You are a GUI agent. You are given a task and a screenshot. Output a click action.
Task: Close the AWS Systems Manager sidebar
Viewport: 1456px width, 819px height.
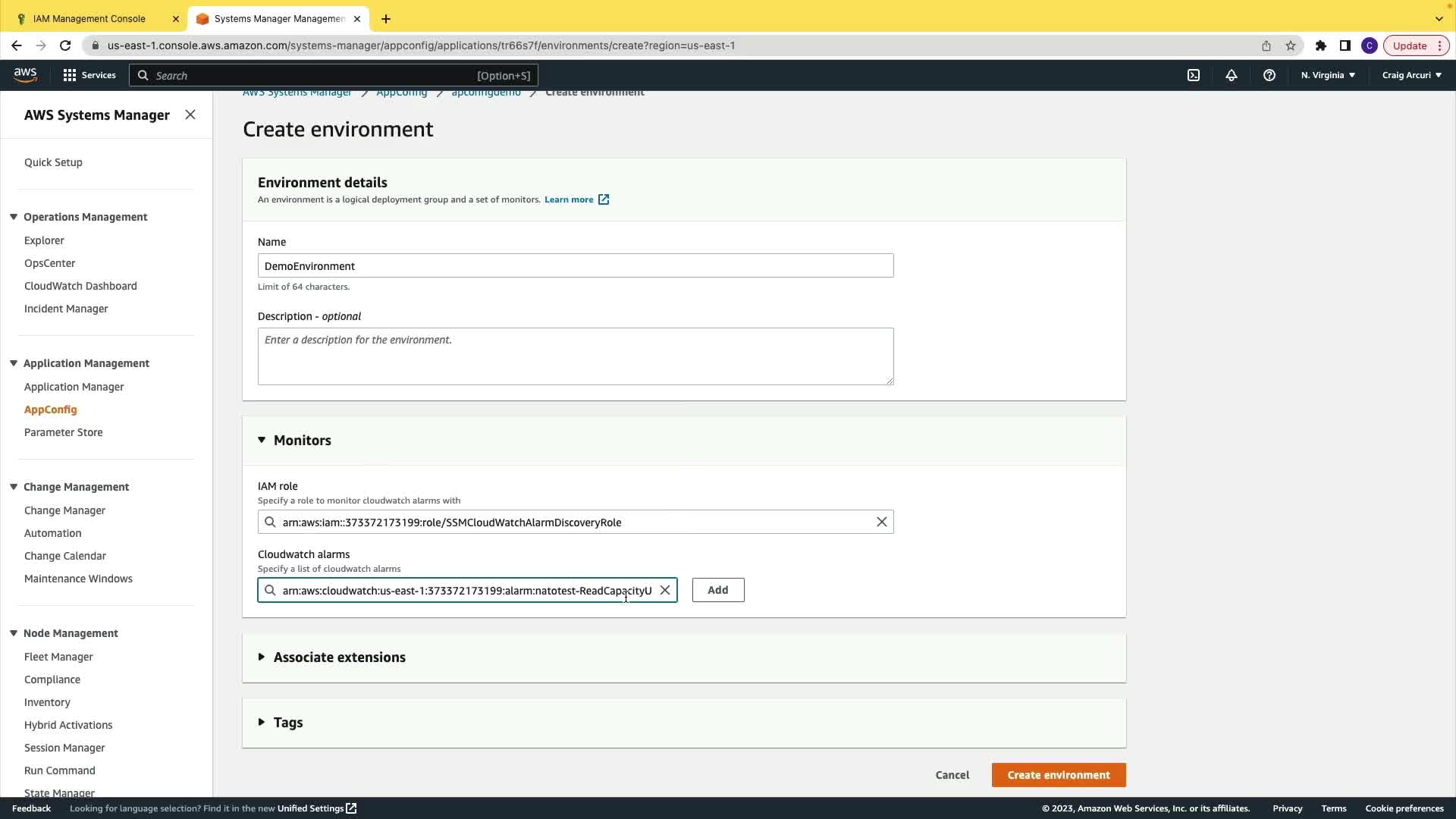190,115
